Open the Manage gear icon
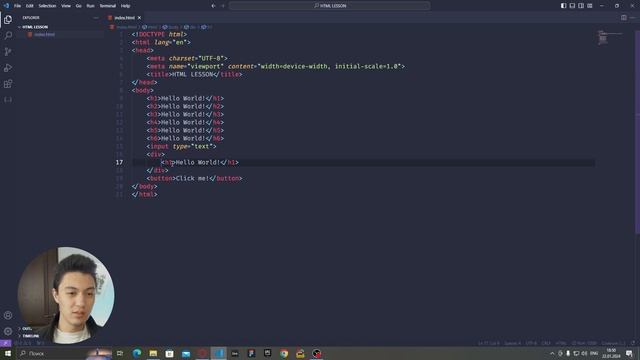 click(8, 331)
